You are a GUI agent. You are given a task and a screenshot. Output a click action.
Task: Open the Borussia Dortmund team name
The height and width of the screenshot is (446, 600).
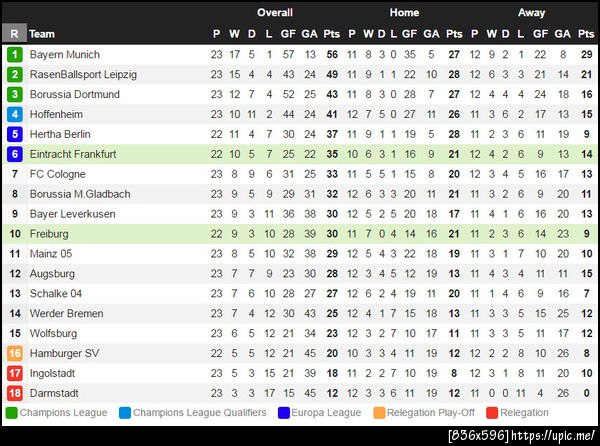[x=74, y=94]
